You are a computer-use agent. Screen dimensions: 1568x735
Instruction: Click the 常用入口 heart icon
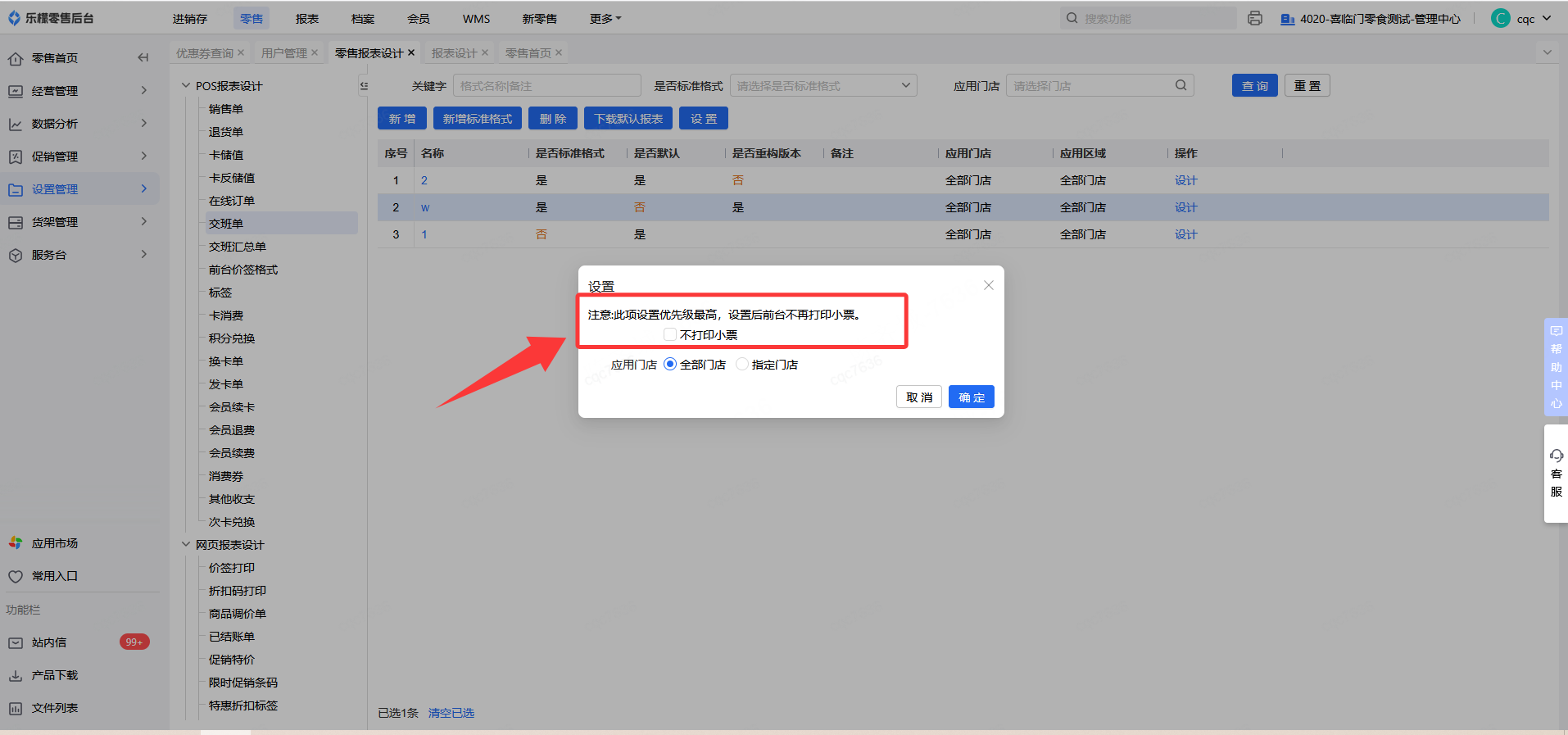click(16, 576)
